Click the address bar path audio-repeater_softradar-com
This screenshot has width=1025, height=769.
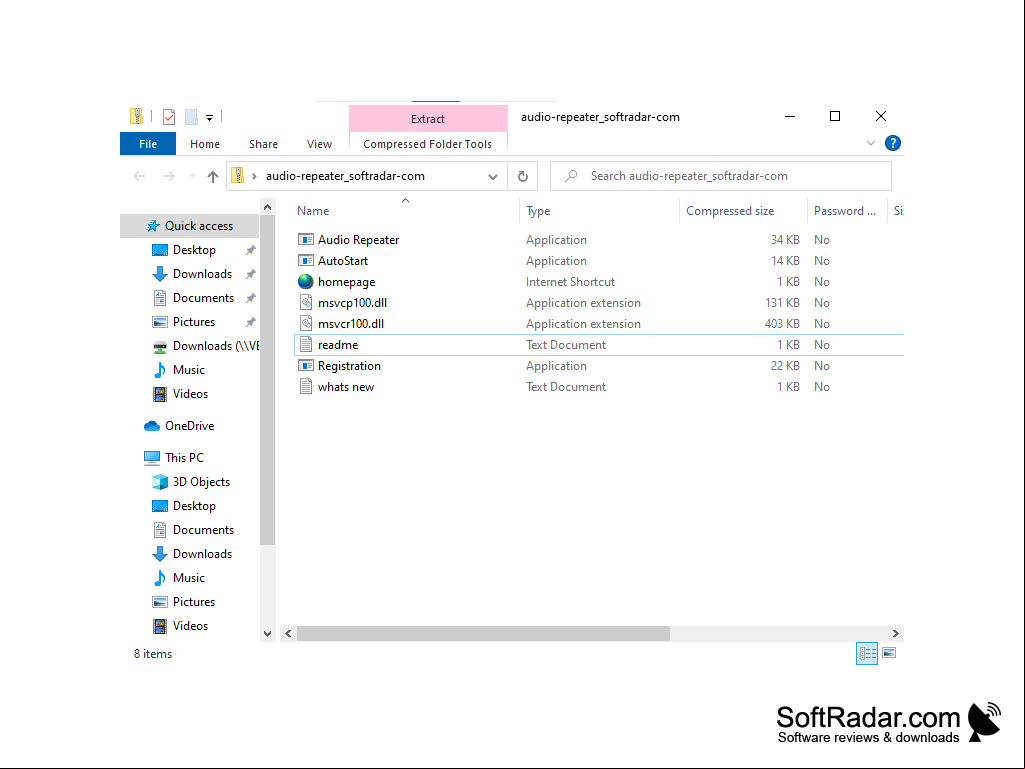(x=345, y=176)
